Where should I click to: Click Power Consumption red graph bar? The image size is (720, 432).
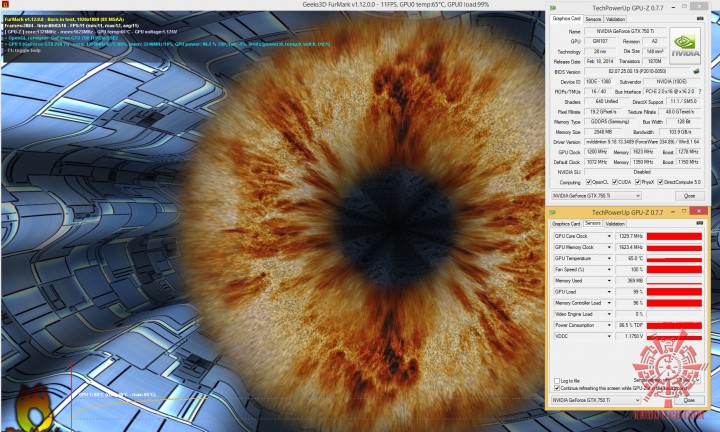[674, 325]
